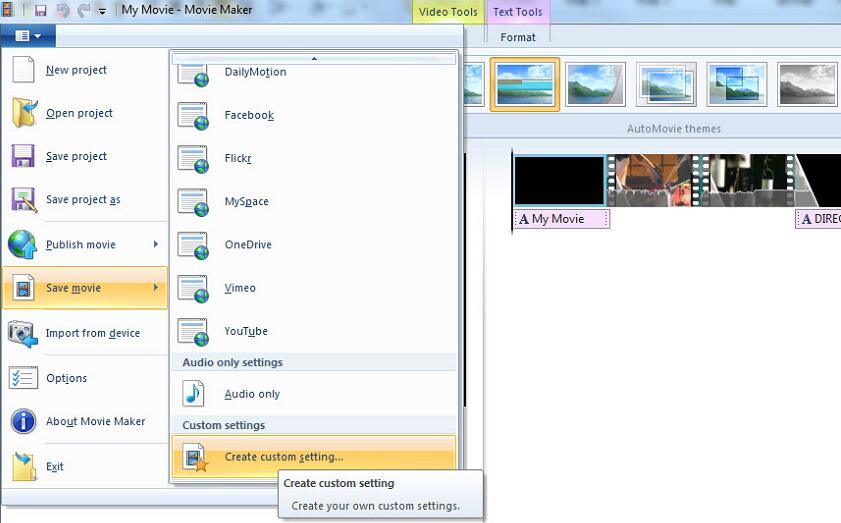841x523 pixels.
Task: Switch to the Text Tools tab
Action: 518,12
